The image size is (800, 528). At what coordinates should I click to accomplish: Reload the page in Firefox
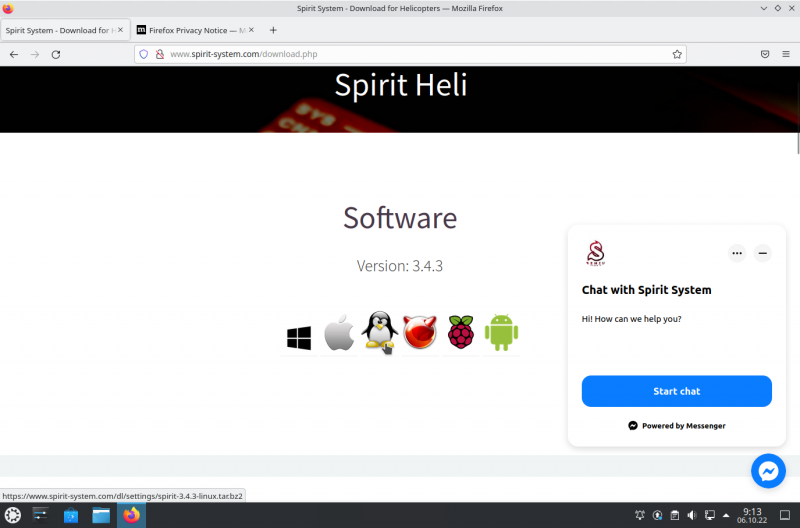pyautogui.click(x=56, y=54)
